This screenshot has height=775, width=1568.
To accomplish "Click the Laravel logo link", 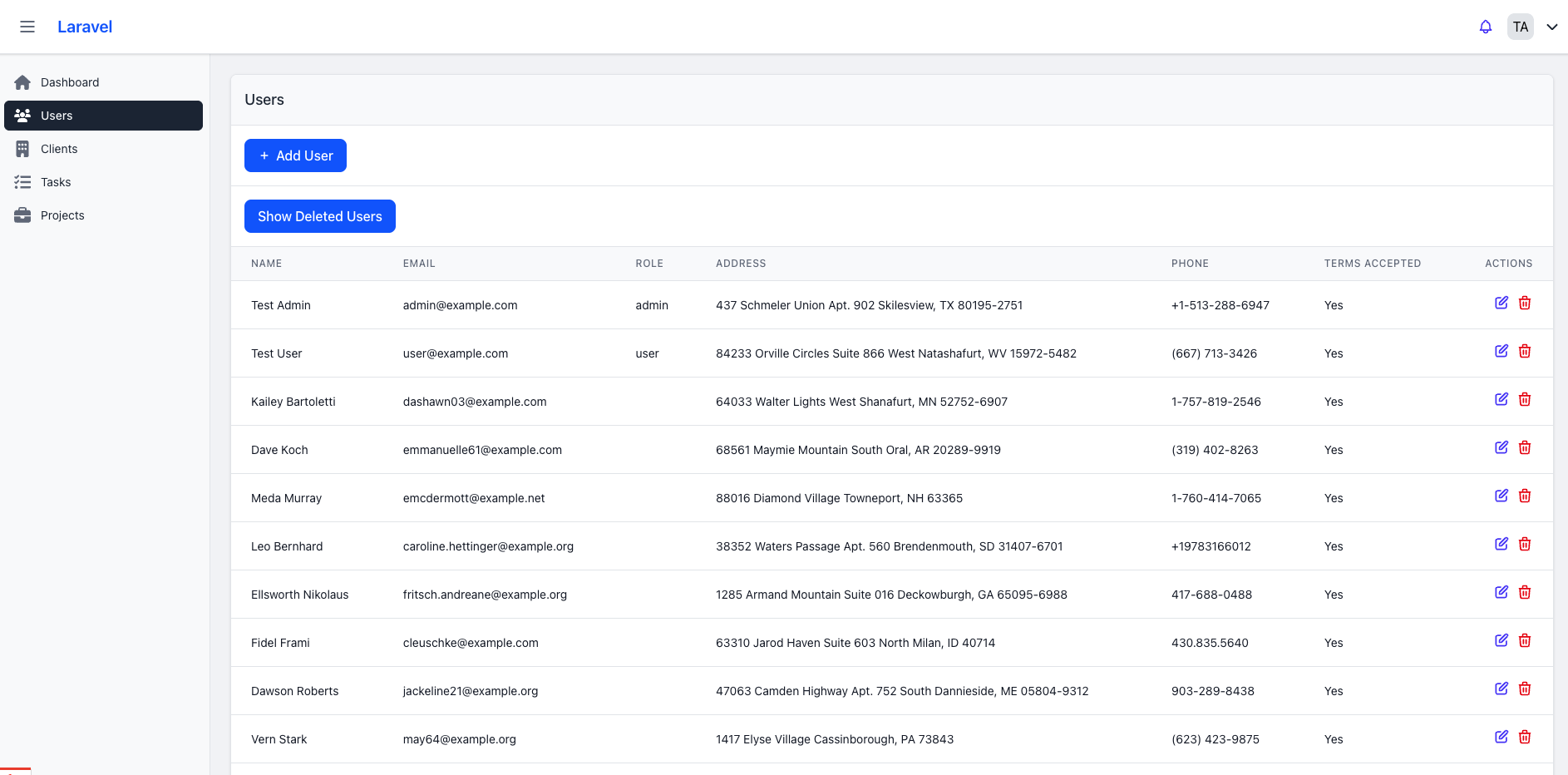I will tap(85, 27).
